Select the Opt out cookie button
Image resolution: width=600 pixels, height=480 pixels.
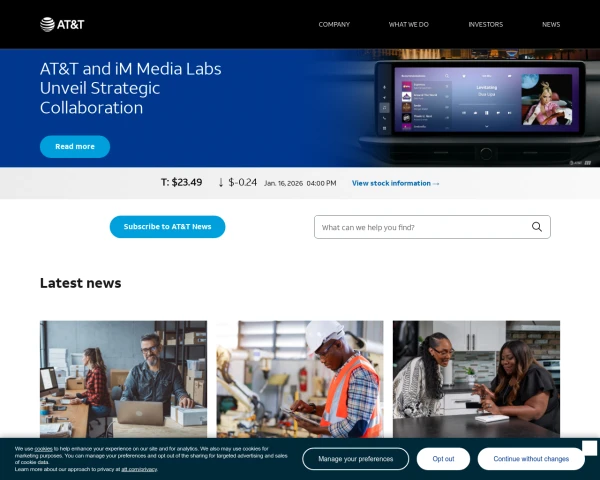443,459
